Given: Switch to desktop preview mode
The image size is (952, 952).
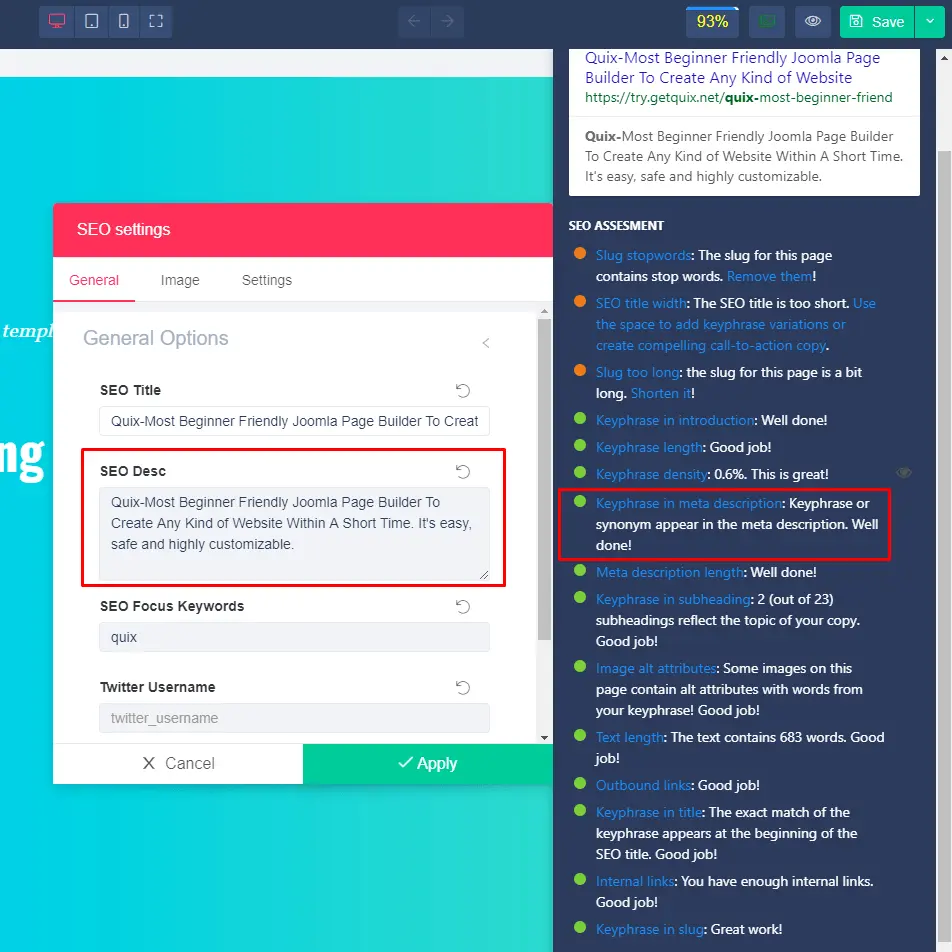Looking at the screenshot, I should tap(56, 21).
